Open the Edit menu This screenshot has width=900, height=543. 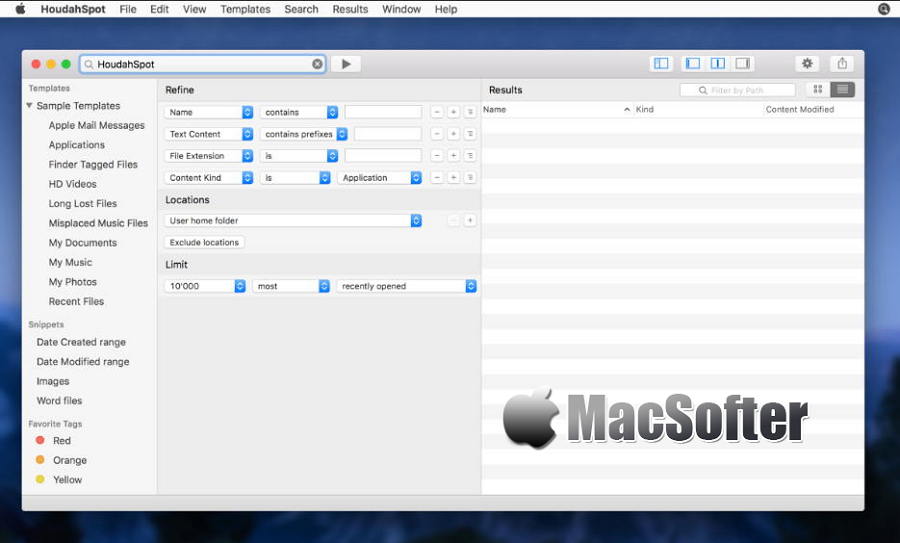coord(160,9)
